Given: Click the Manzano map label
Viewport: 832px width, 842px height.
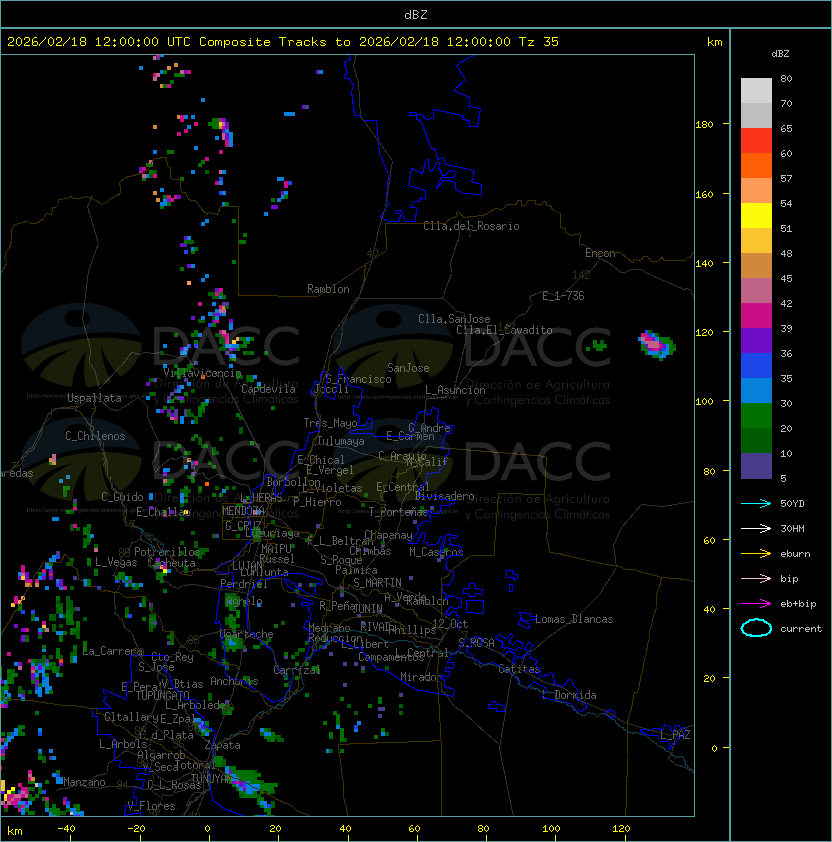Looking at the screenshot, I should (84, 782).
